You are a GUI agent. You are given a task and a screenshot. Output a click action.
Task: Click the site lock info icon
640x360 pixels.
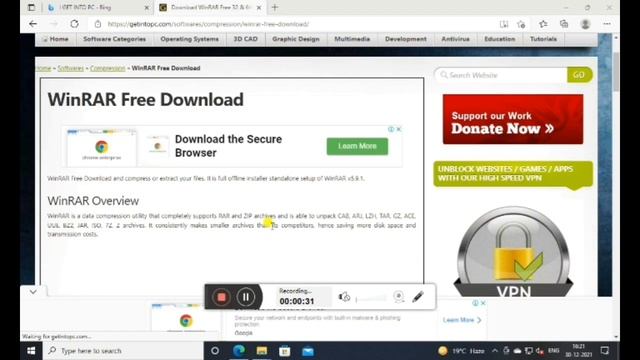pos(98,24)
